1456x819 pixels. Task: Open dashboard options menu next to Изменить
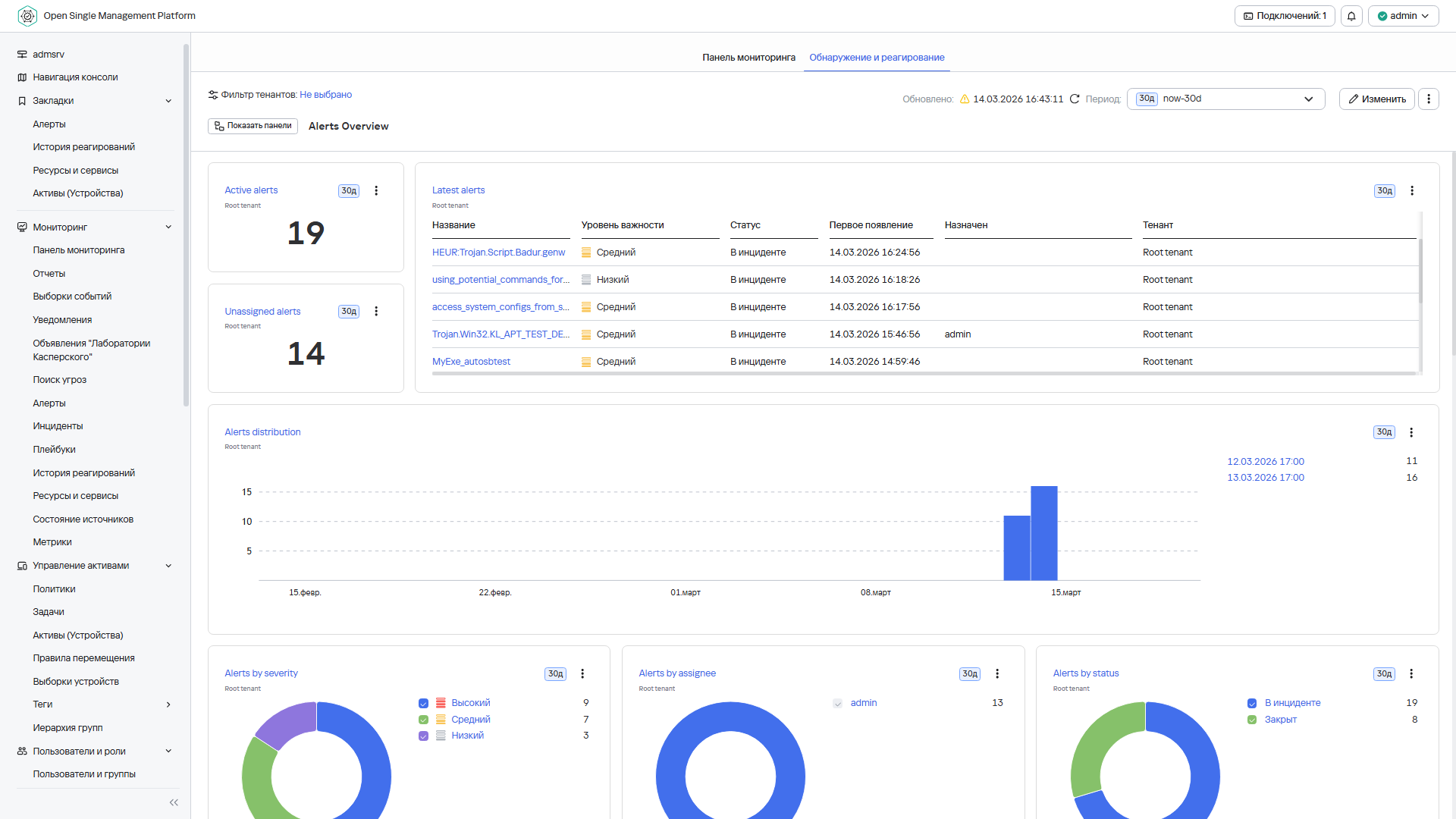point(1429,99)
